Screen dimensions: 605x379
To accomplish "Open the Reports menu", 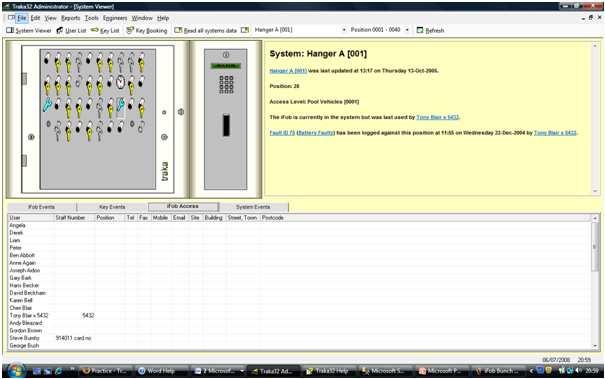I will click(71, 18).
